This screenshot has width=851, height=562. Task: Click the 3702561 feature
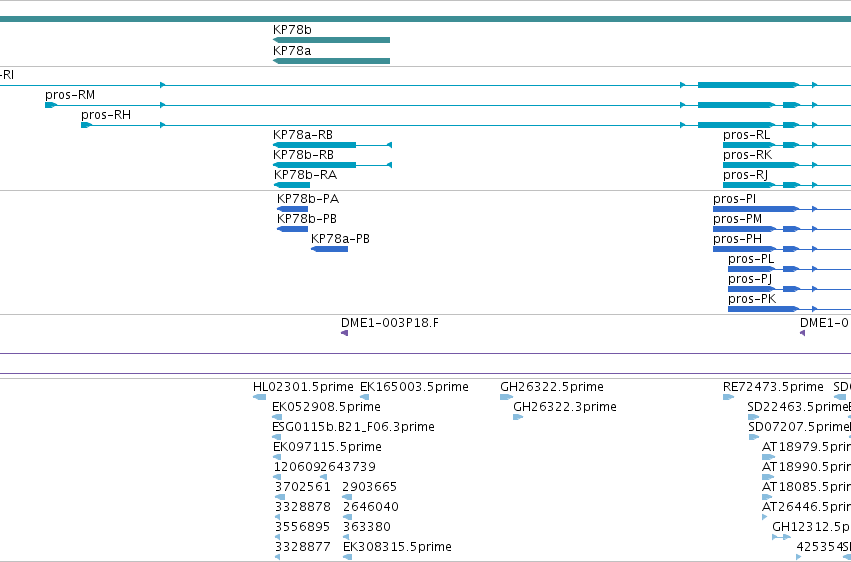coord(280,497)
